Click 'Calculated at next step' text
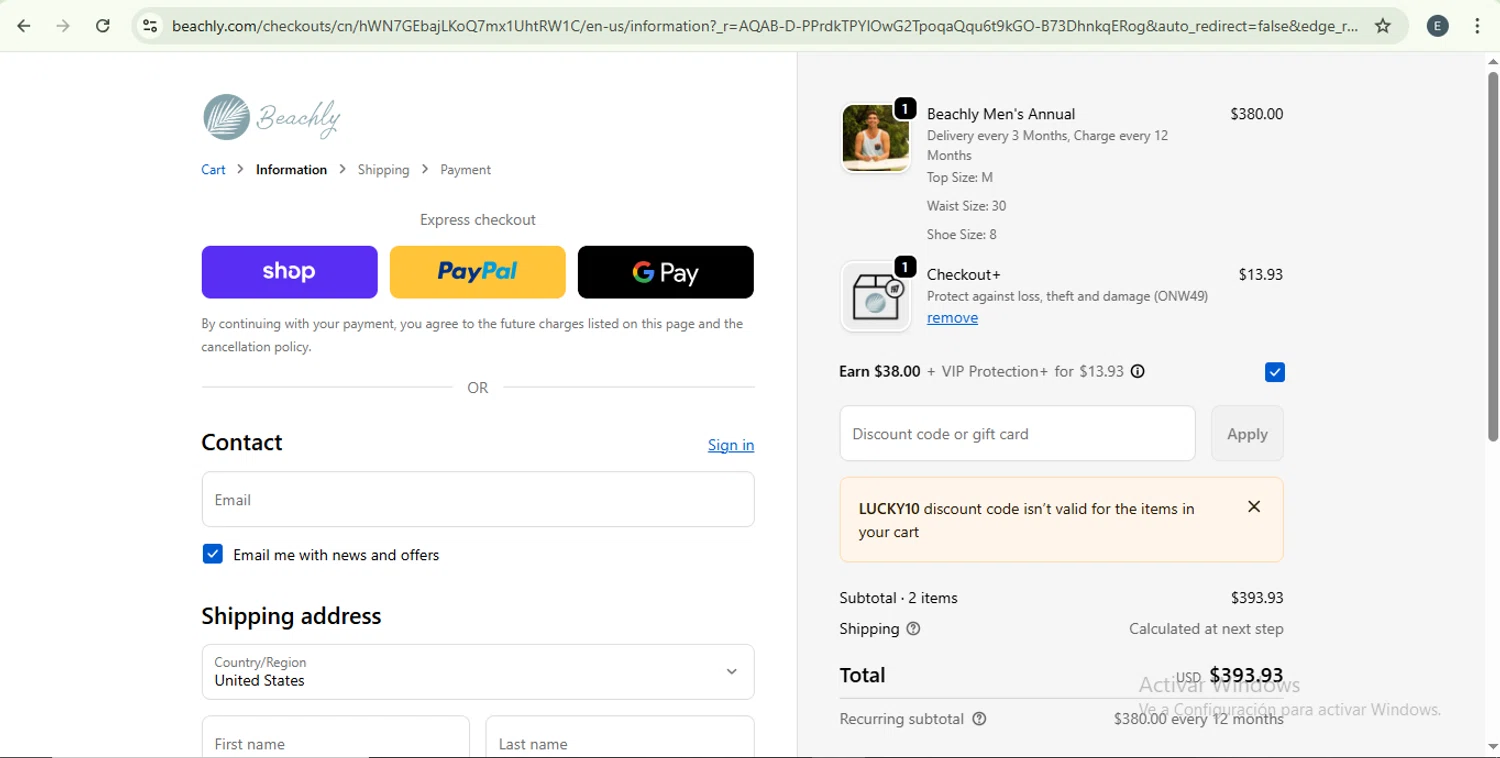The width and height of the screenshot is (1500, 758). point(1206,629)
